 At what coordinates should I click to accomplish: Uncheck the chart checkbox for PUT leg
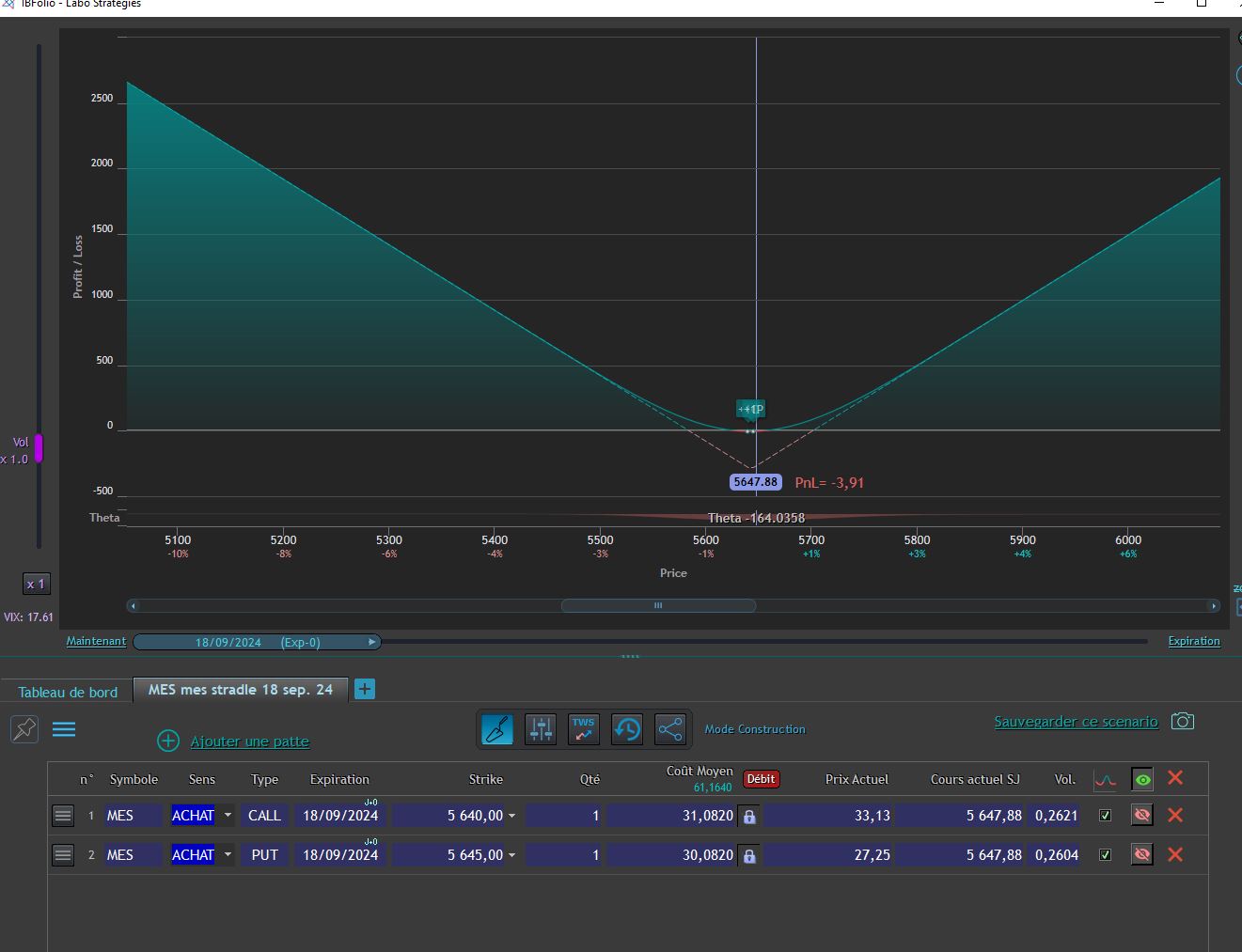point(1106,854)
